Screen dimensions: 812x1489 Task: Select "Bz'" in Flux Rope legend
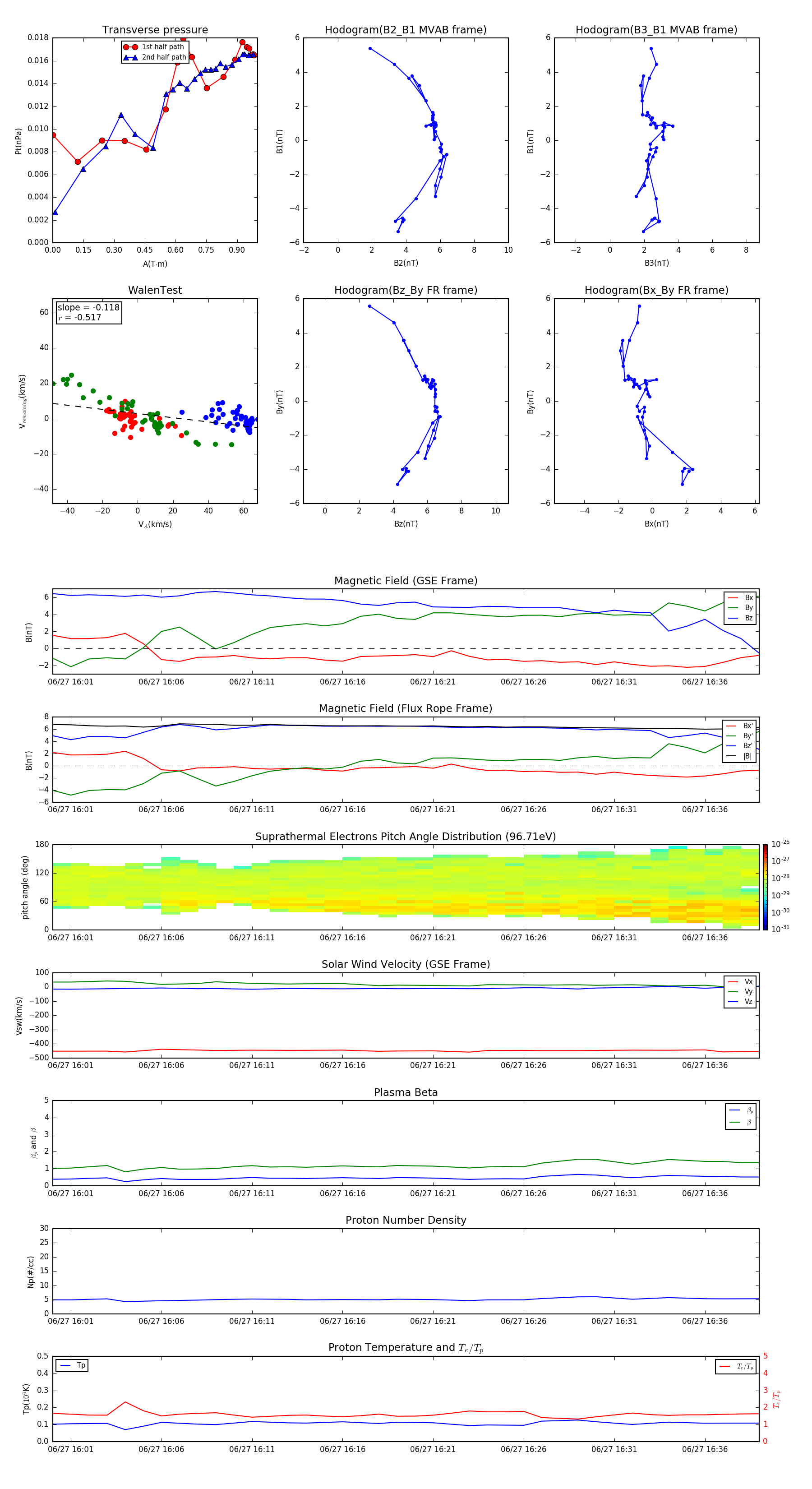pos(740,746)
